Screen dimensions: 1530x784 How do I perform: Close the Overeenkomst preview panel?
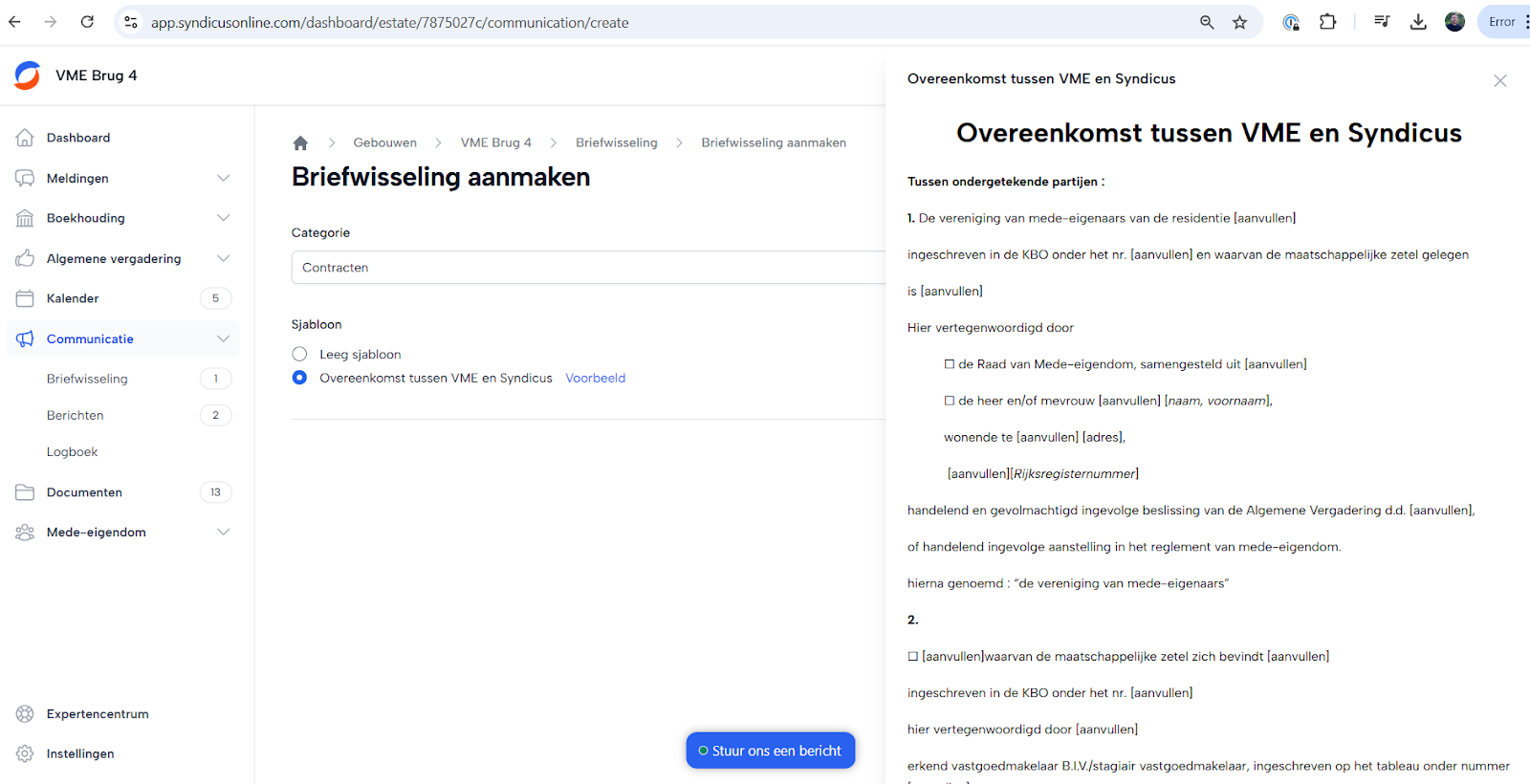1499,81
